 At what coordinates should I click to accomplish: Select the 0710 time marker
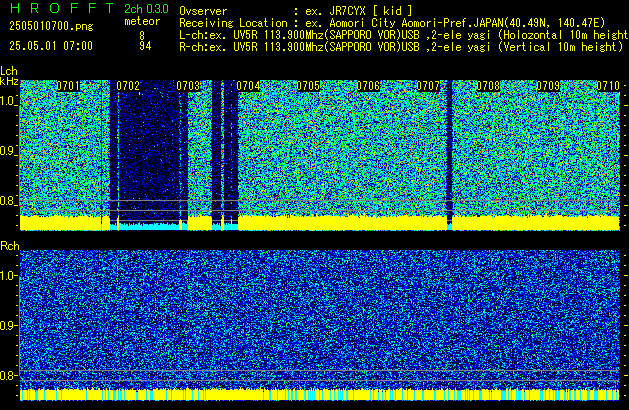pyautogui.click(x=608, y=86)
